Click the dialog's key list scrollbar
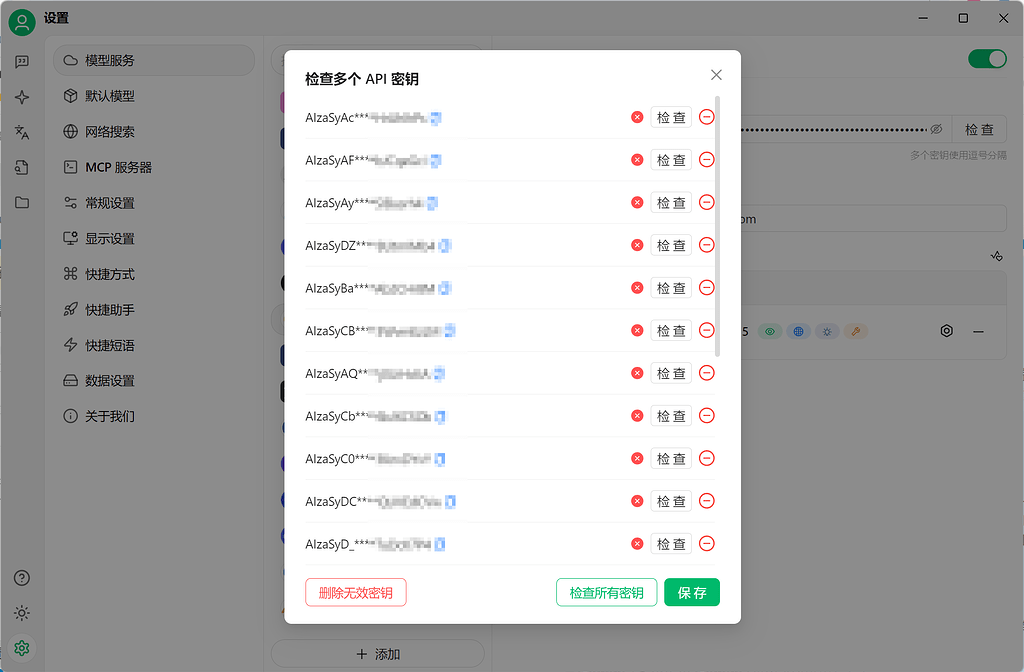This screenshot has width=1024, height=672. [718, 226]
